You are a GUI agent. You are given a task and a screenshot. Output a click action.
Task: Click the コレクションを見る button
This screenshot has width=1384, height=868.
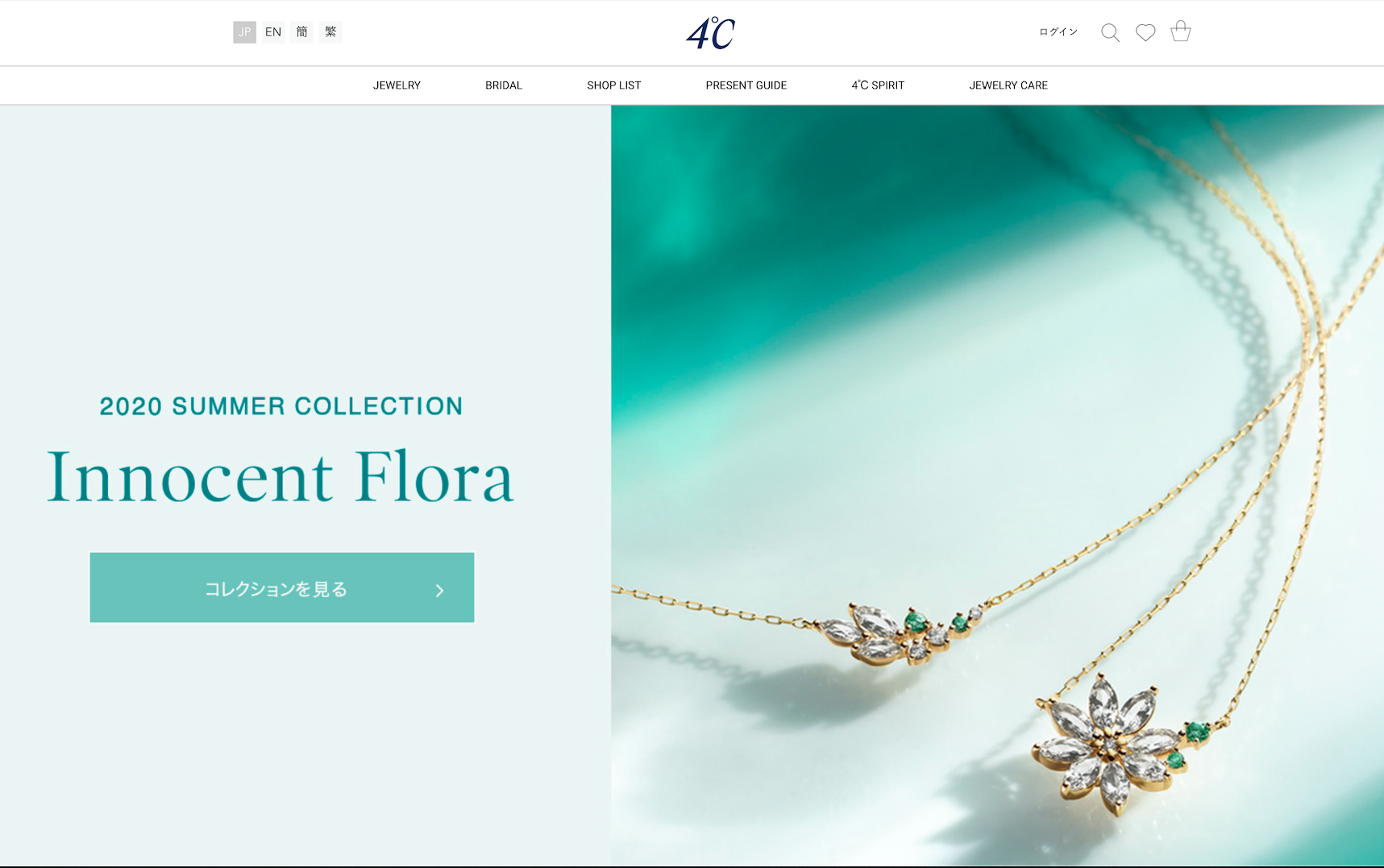(x=282, y=588)
